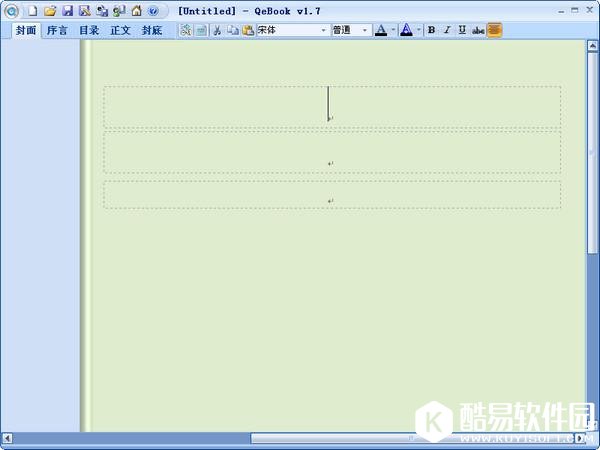Toggle Bold formatting
The width and height of the screenshot is (600, 450).
pyautogui.click(x=431, y=30)
